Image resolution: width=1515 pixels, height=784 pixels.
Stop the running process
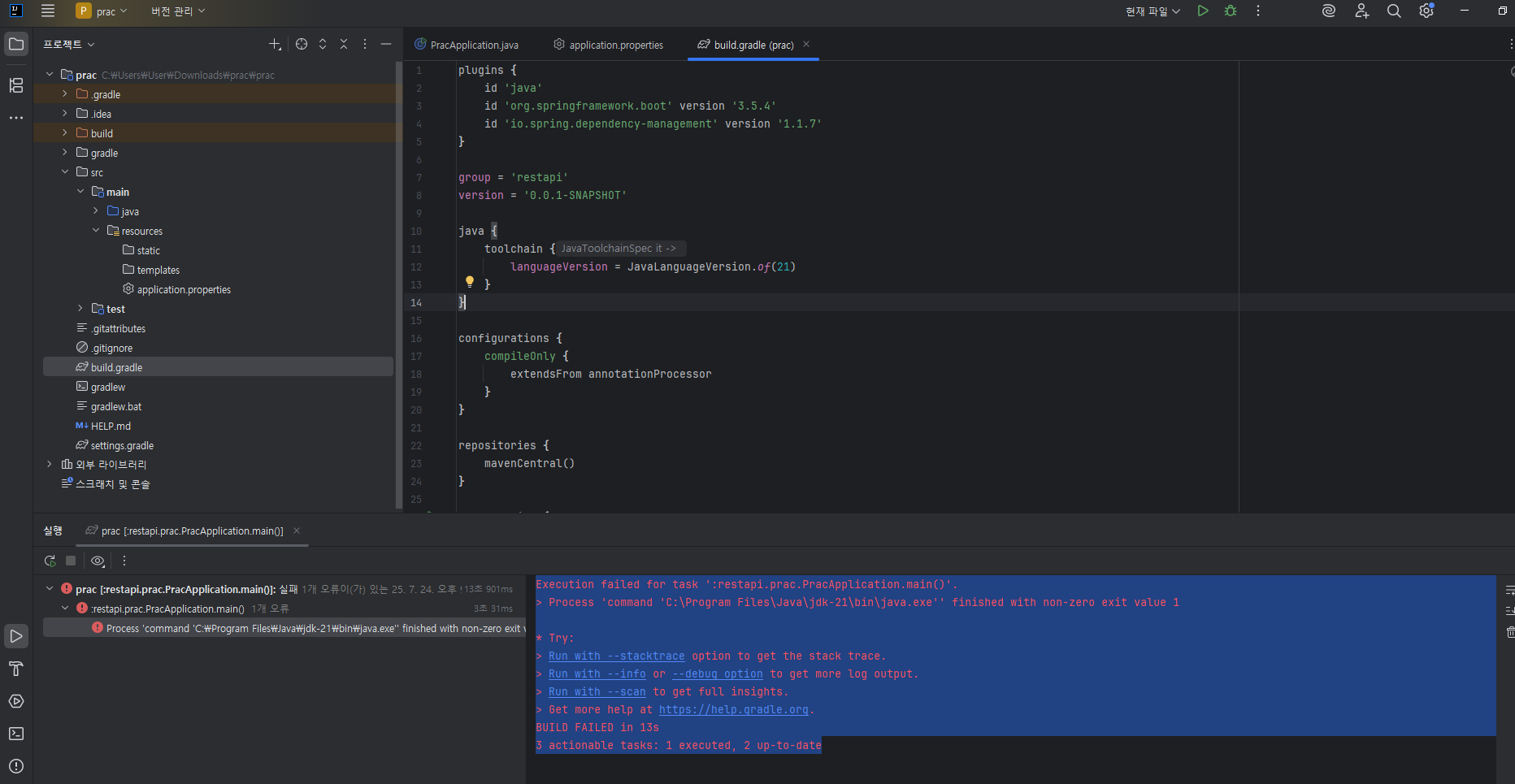pyautogui.click(x=71, y=561)
